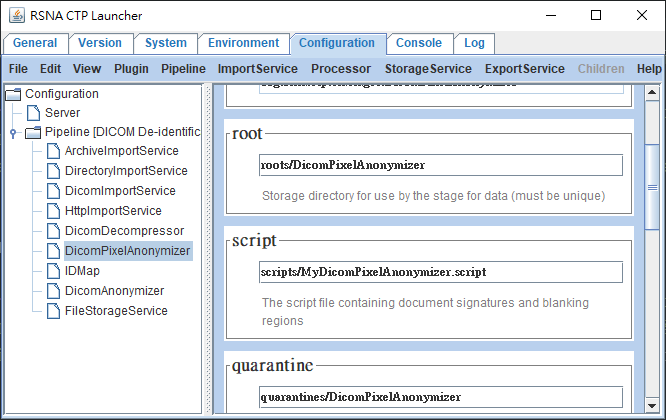The image size is (666, 420).
Task: Open the System tab
Action: click(x=166, y=43)
